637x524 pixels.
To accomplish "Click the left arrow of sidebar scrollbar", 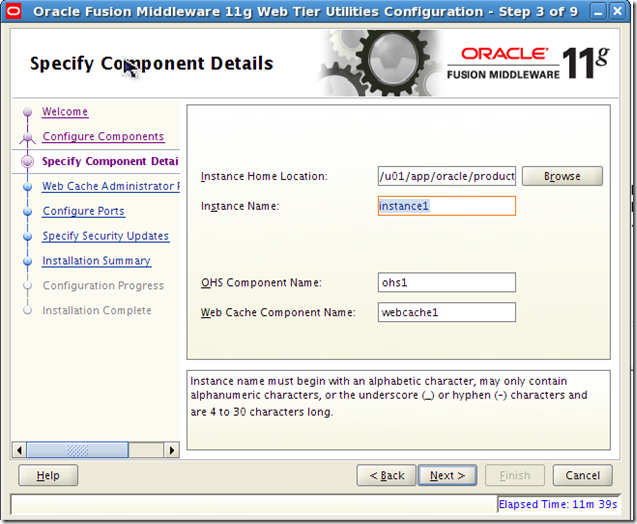I will 19,450.
